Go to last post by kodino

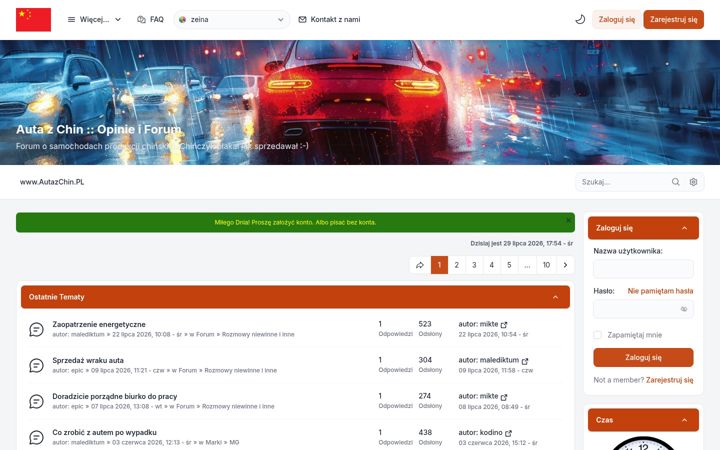coord(508,433)
